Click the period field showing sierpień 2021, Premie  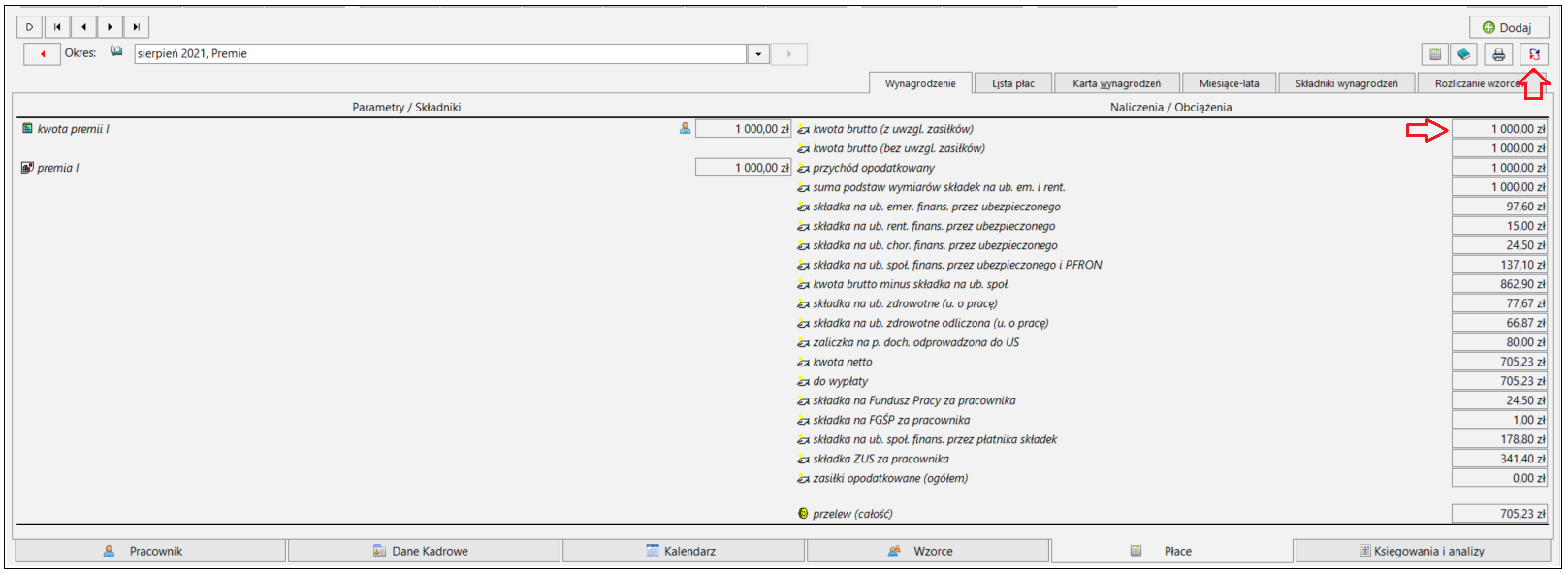[440, 54]
